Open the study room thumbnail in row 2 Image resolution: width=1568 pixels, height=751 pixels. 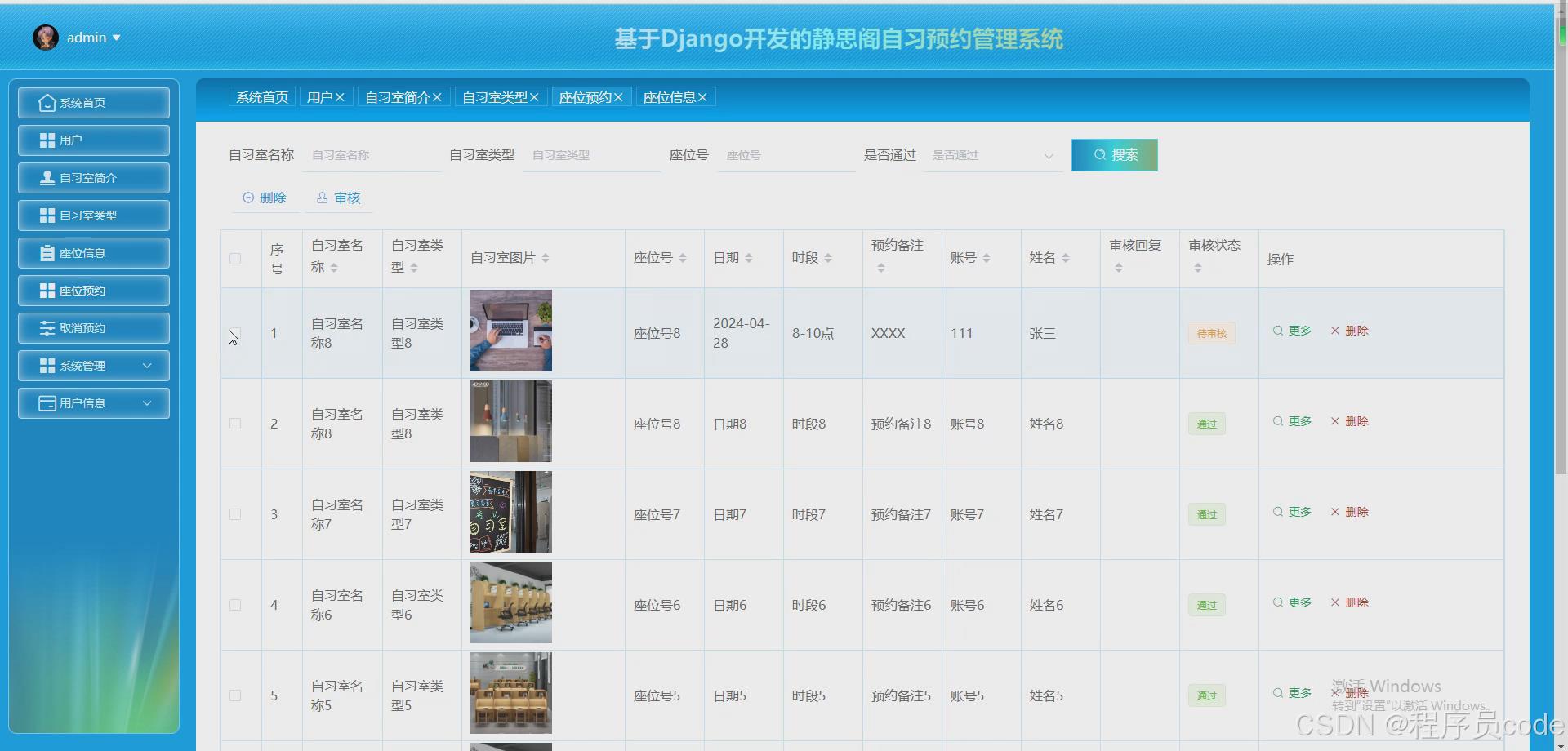point(511,421)
